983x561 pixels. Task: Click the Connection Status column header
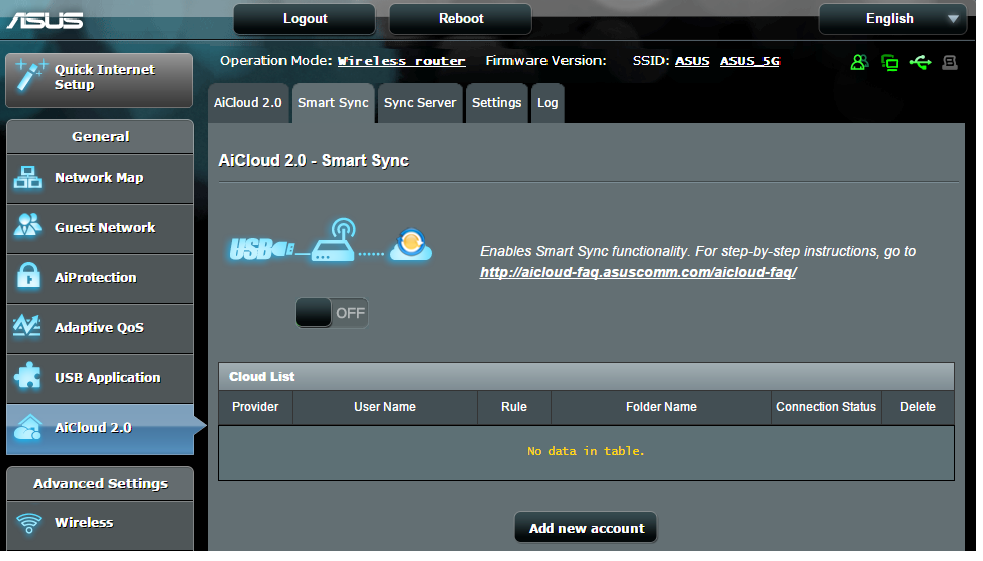point(826,407)
